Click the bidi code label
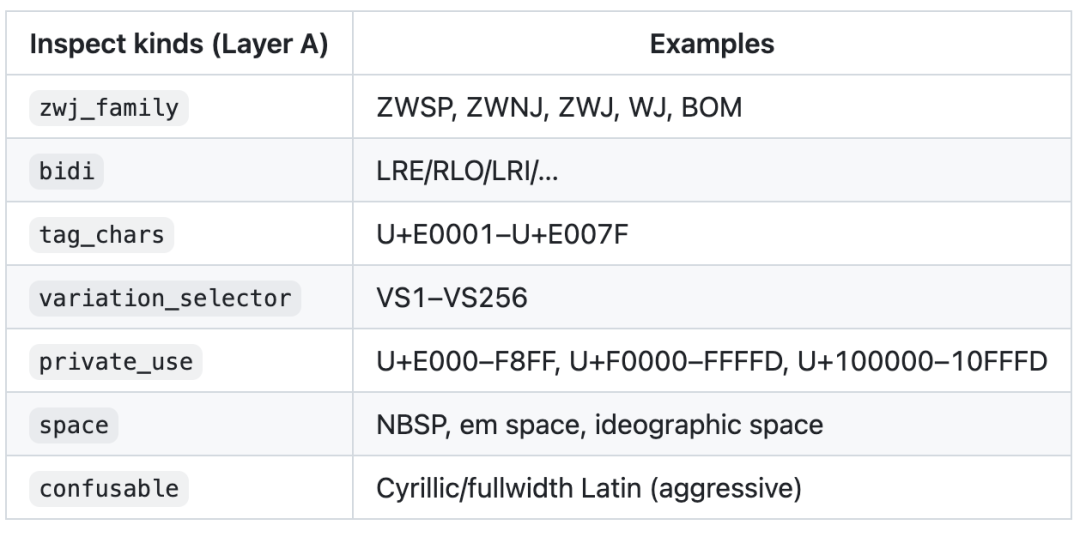1080x537 pixels. coord(66,171)
